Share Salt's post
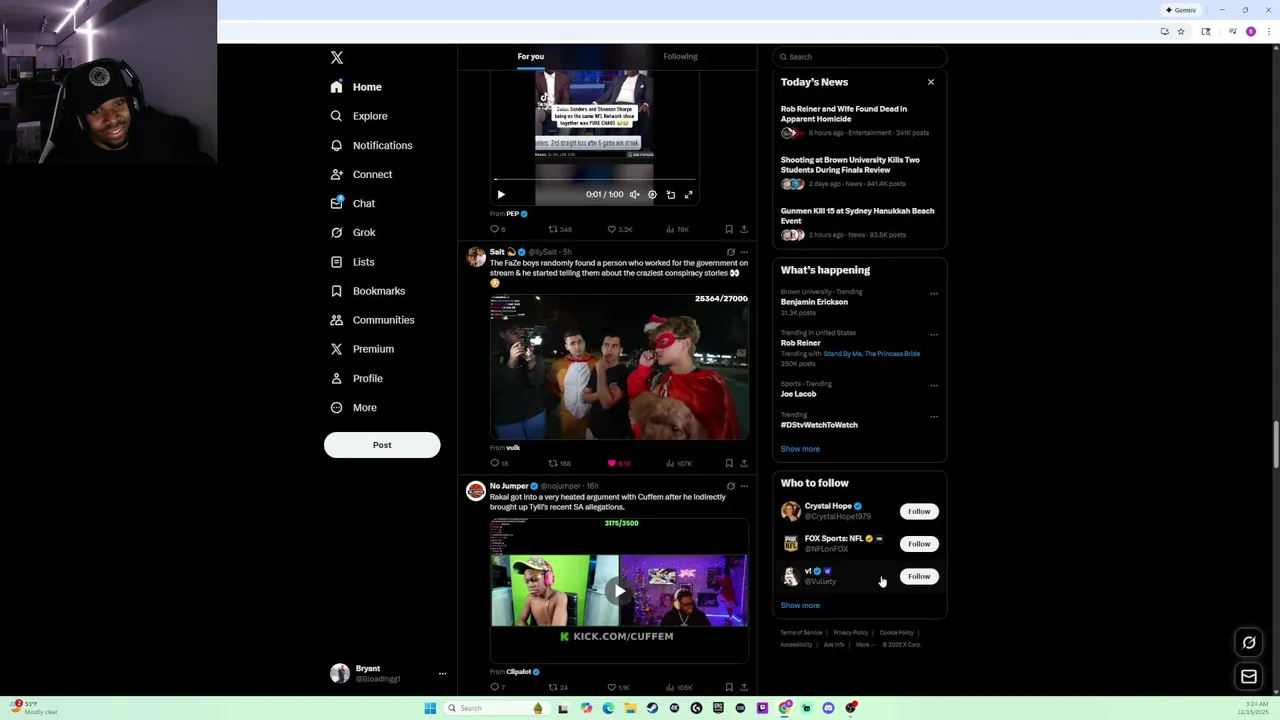1280x720 pixels. 743,463
